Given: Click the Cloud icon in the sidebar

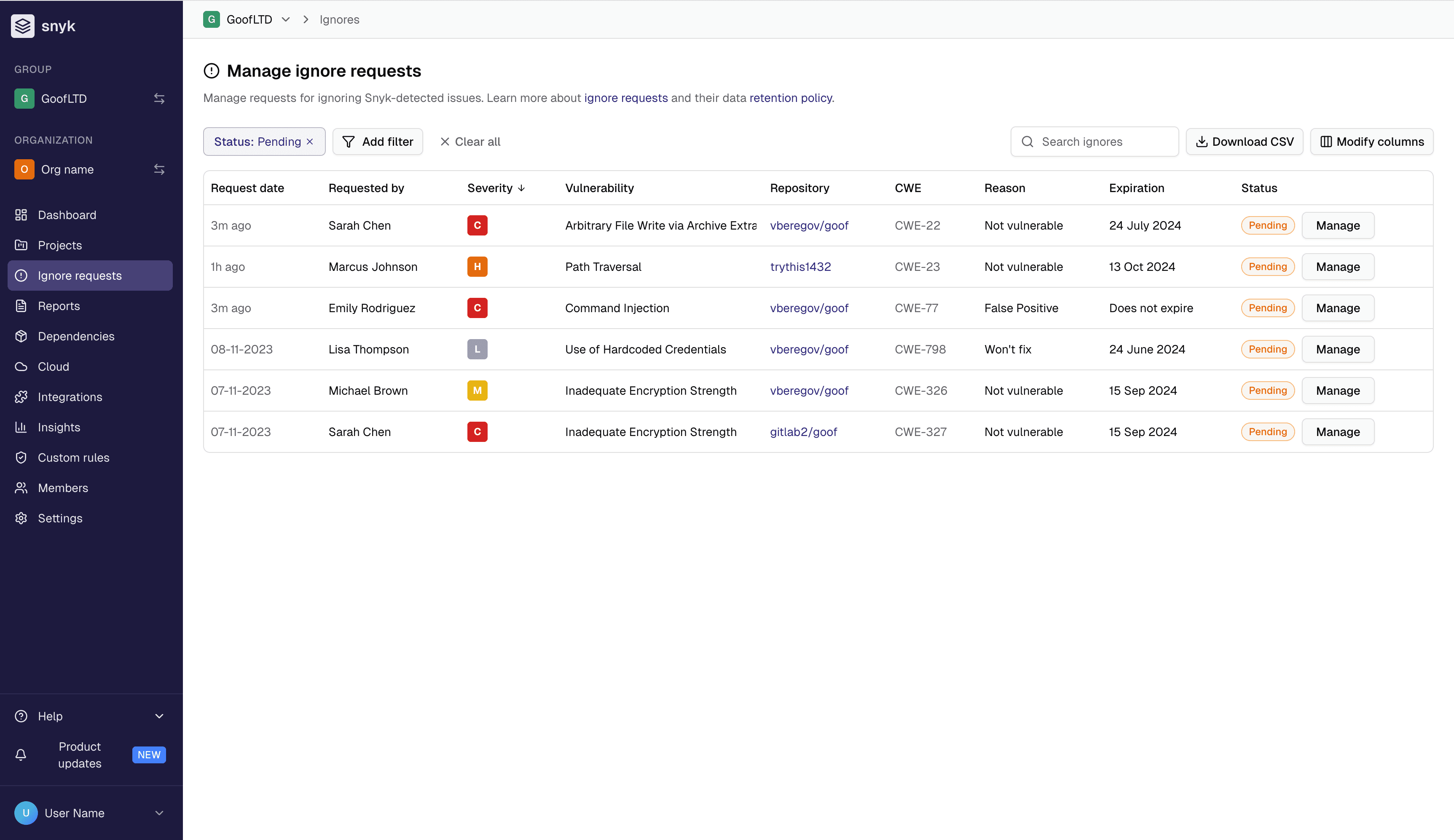Looking at the screenshot, I should click(x=21, y=366).
